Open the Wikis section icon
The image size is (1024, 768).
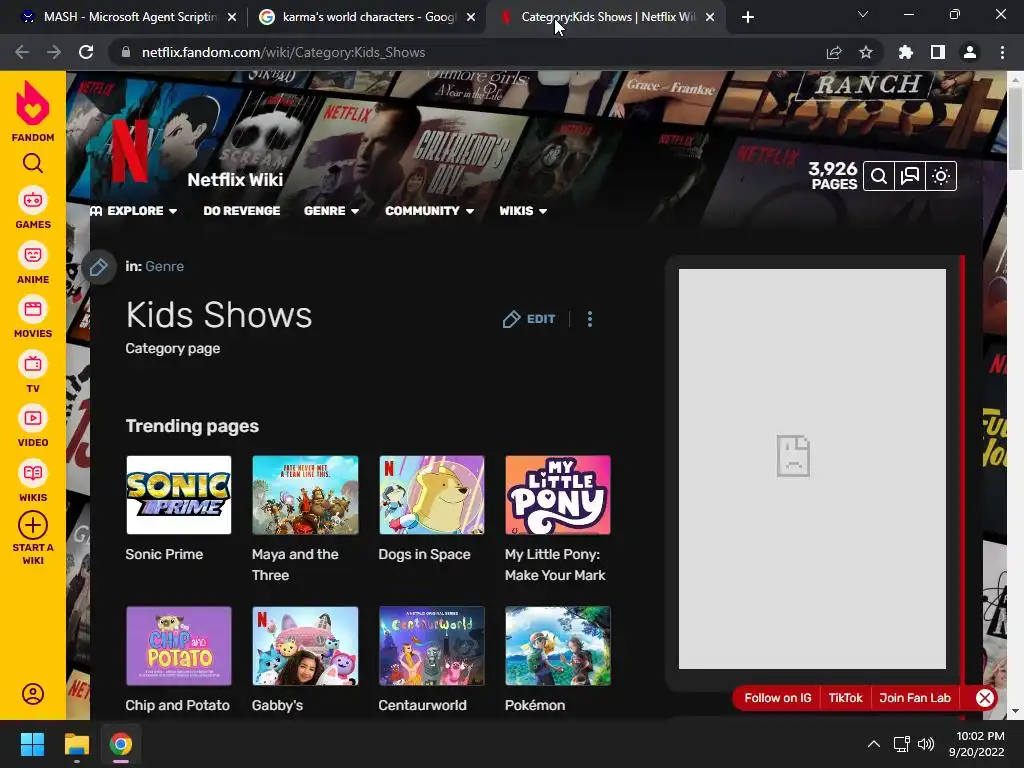coord(33,473)
